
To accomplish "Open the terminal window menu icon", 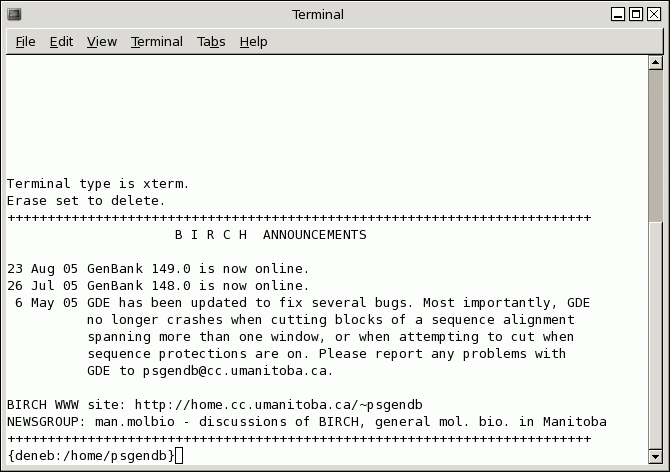I will [14, 14].
